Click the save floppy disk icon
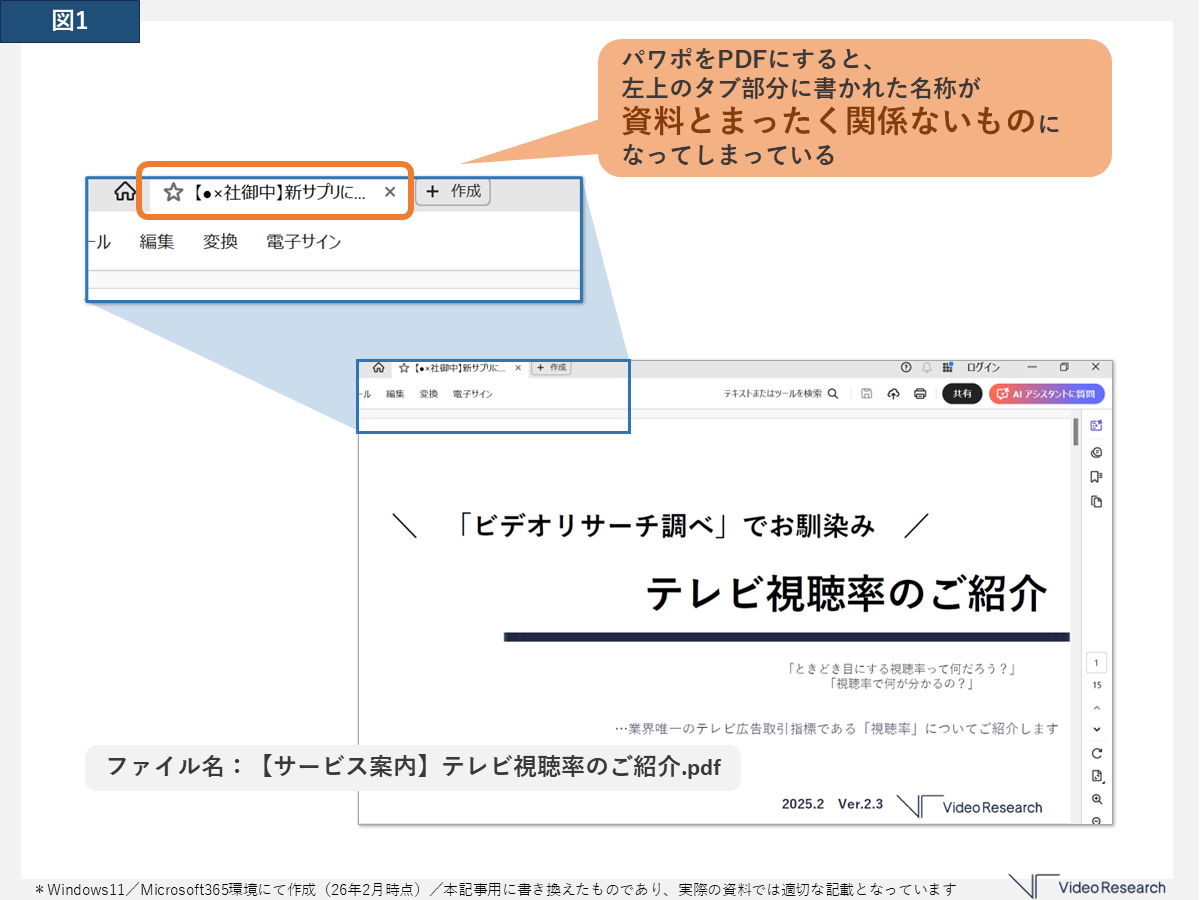1200x900 pixels. pos(867,394)
